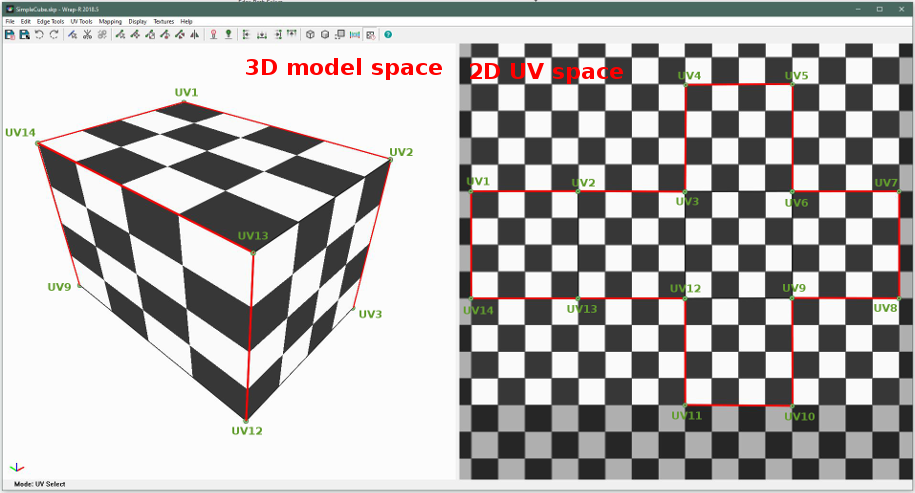Click the first save disk icon
Screen dimensions: 915x493
(x=9, y=34)
